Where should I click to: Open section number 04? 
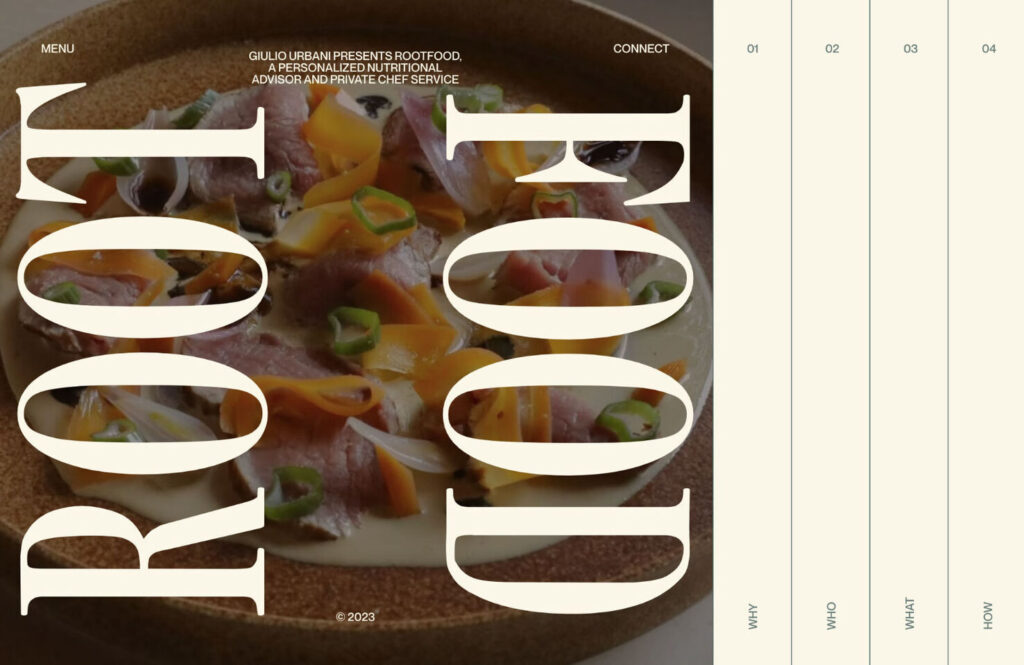tap(989, 48)
